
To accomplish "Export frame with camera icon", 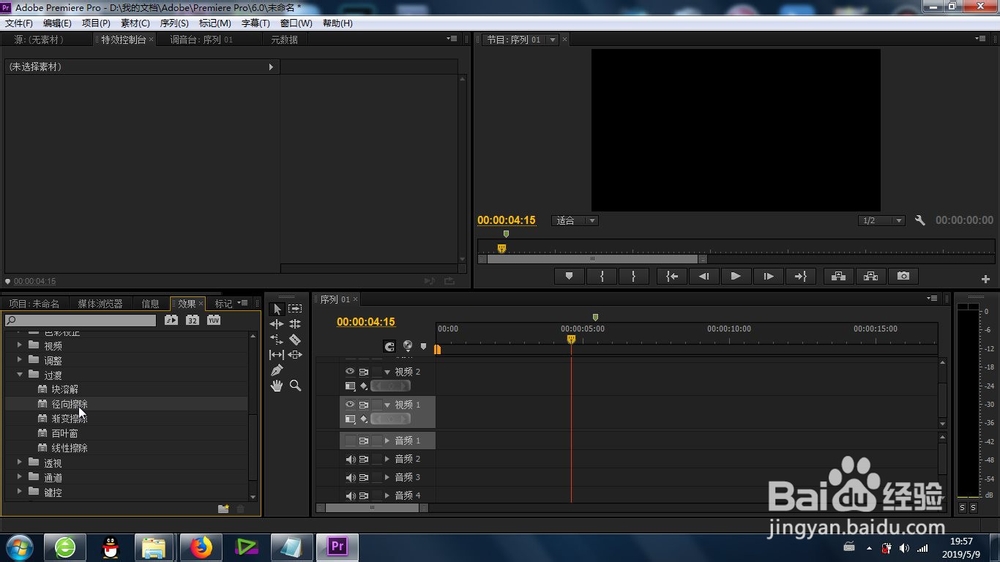I will (903, 276).
